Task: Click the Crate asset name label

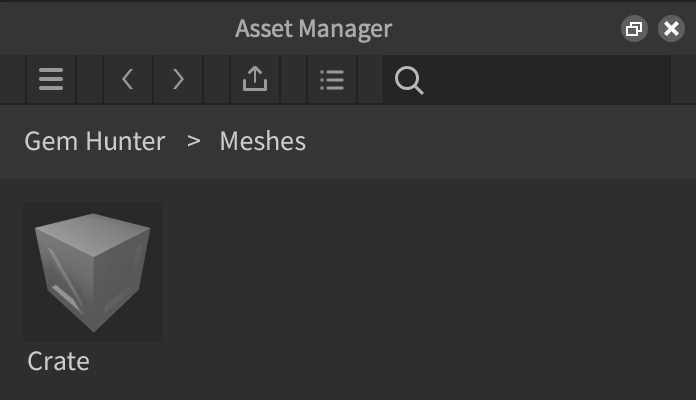Action: click(x=59, y=361)
